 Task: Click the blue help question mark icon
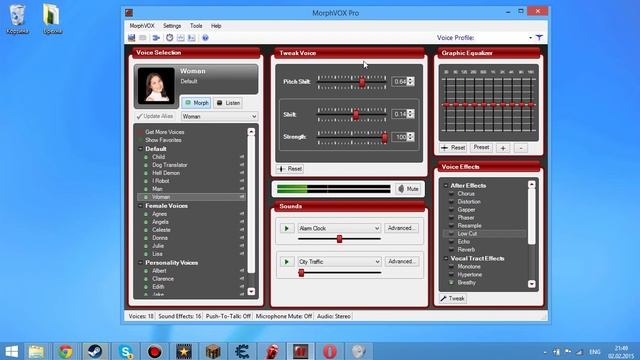205,38
